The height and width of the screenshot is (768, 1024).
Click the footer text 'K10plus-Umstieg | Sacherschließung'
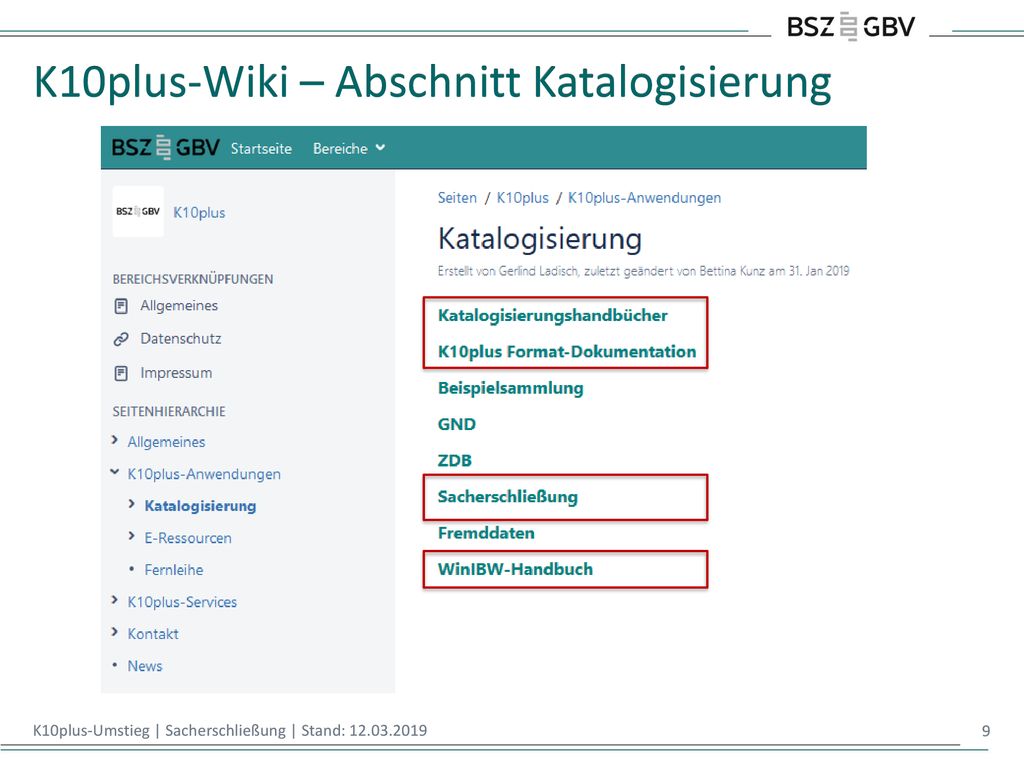pos(159,730)
